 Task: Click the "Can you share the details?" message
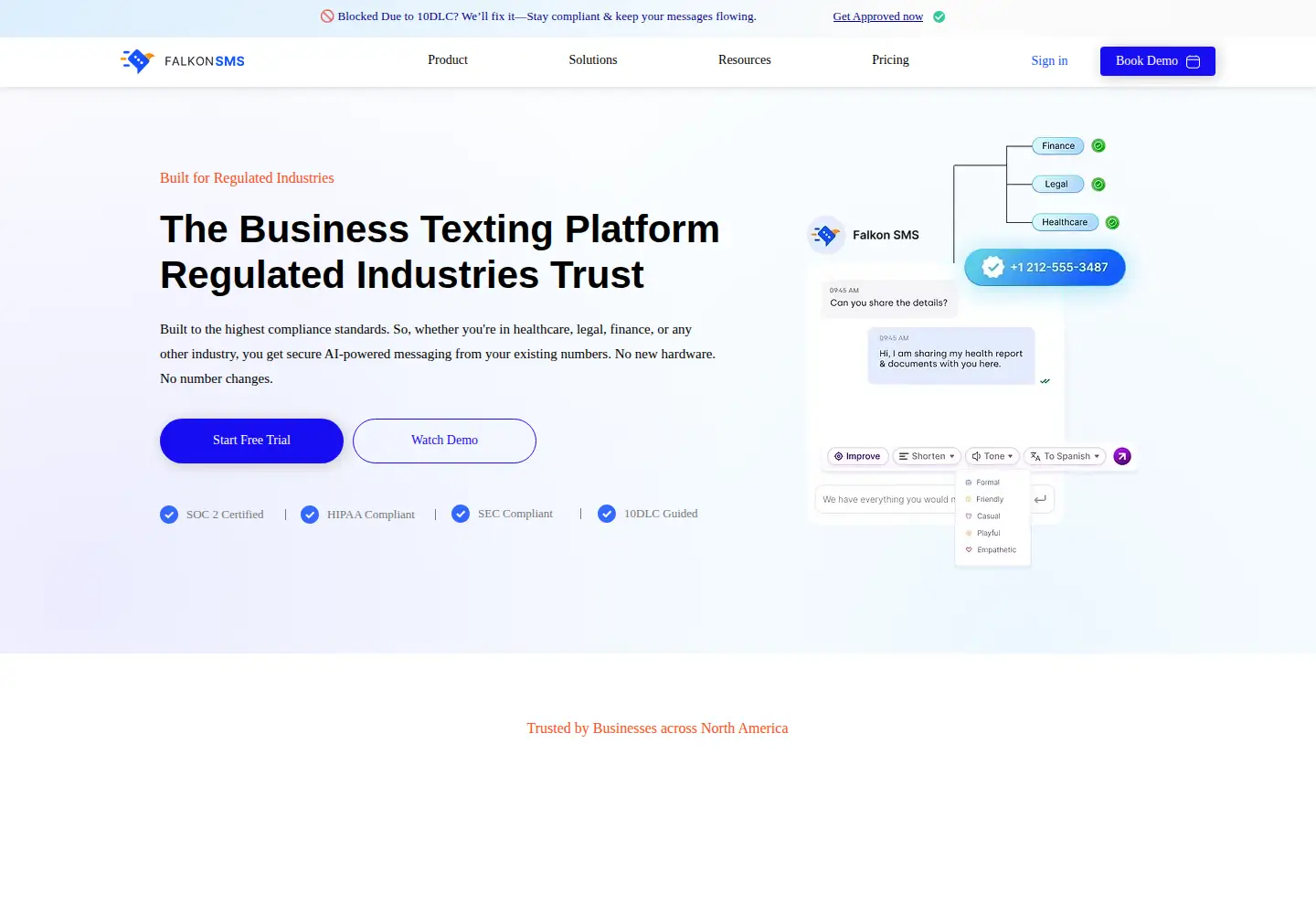[888, 299]
